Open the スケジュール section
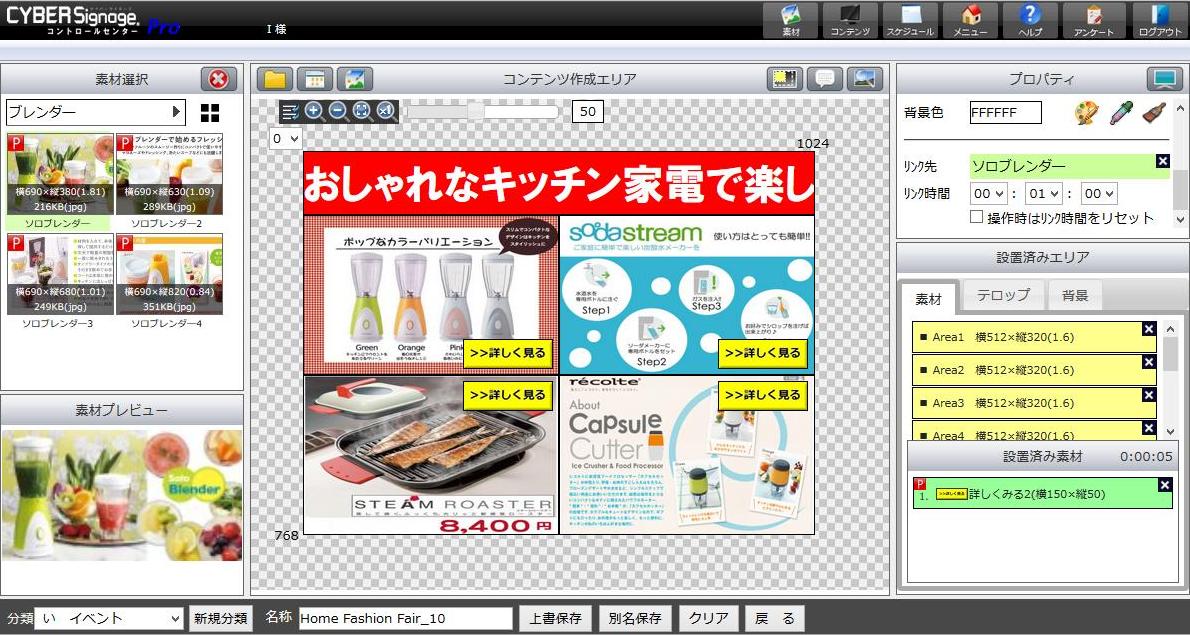 tap(910, 20)
